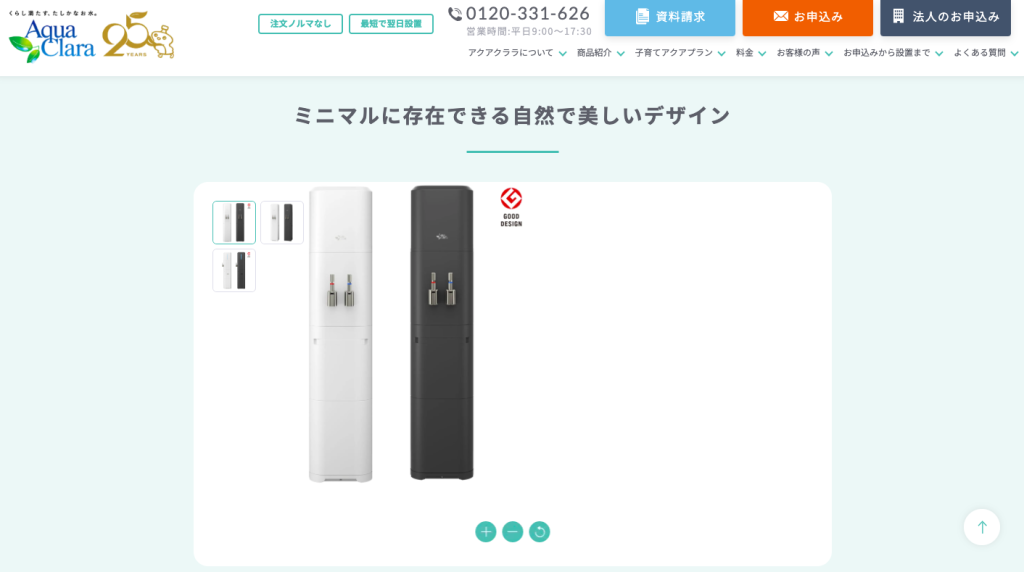Click the 法人のお申込み button

click(x=945, y=17)
